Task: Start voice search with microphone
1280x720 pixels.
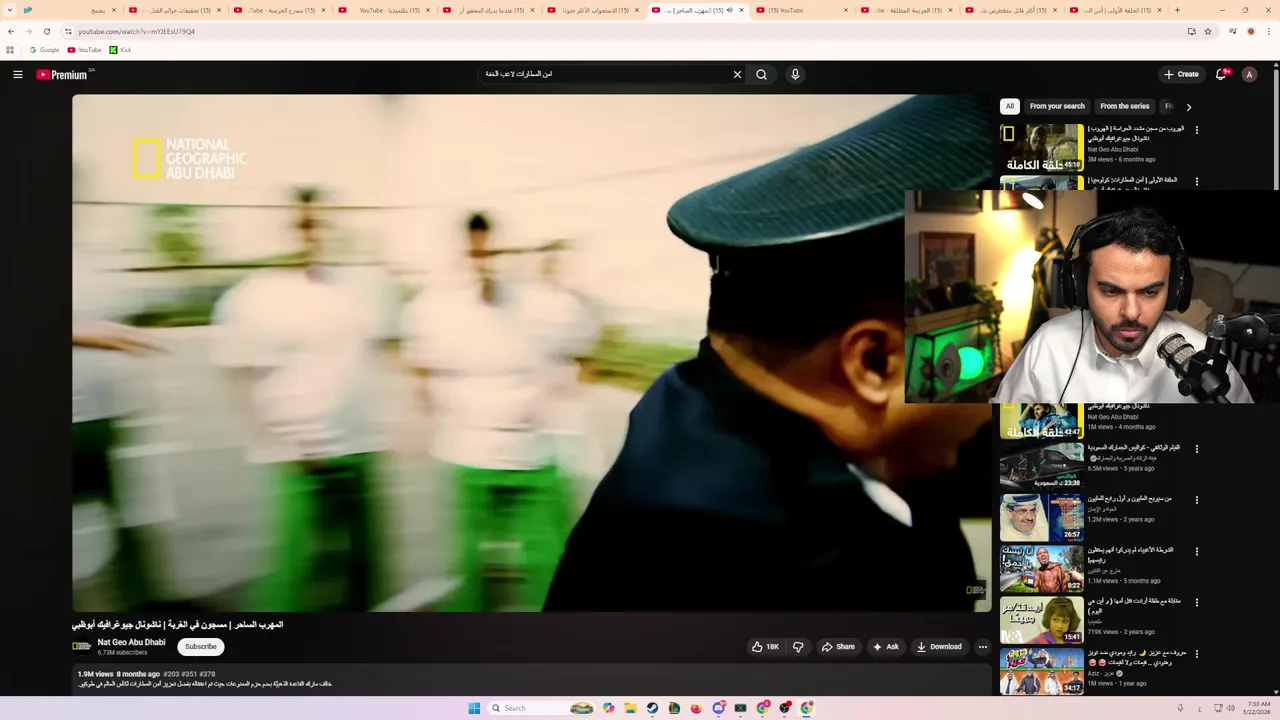Action: tap(795, 74)
